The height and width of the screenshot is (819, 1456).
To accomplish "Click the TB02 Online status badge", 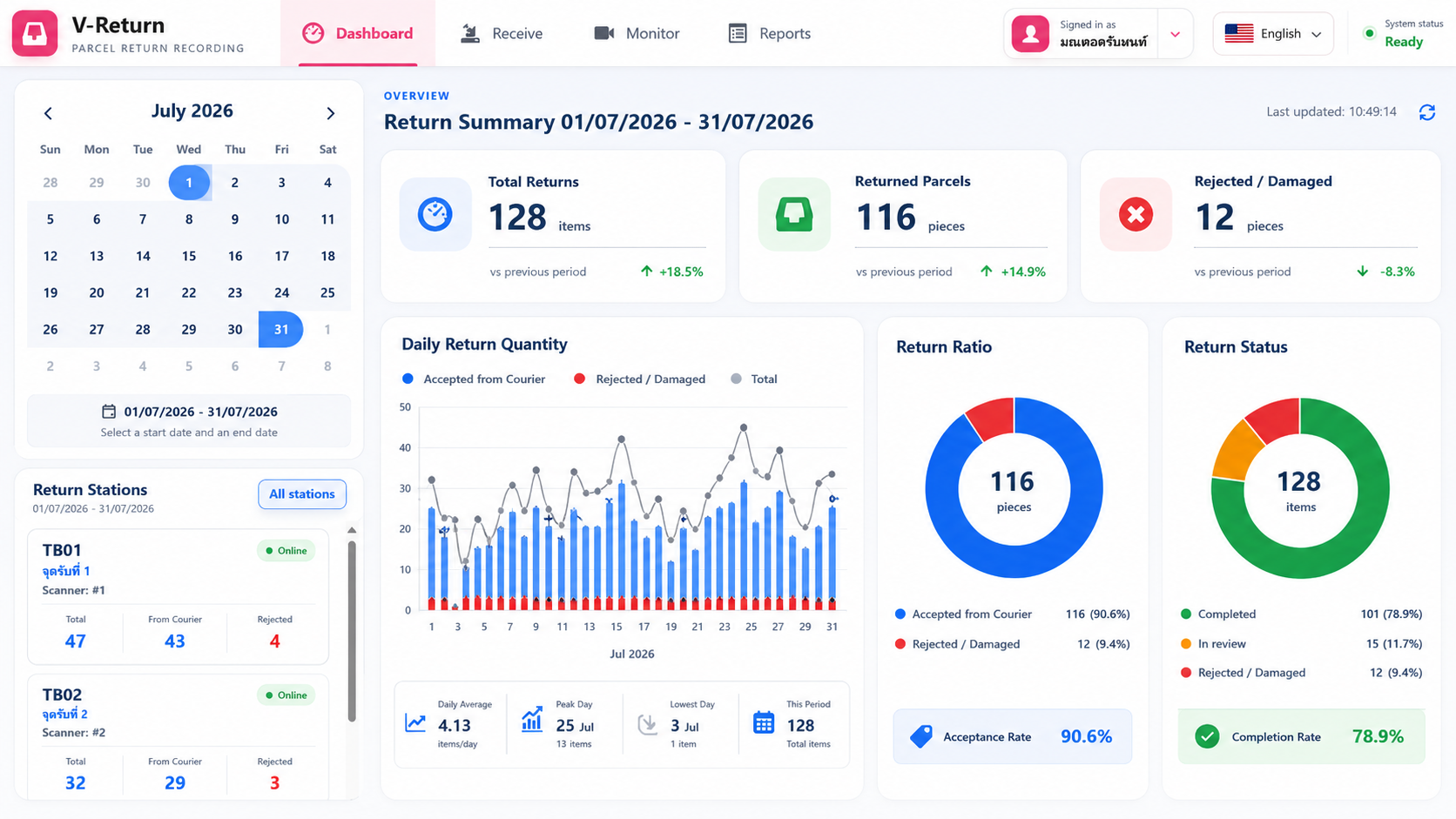I will (x=286, y=695).
